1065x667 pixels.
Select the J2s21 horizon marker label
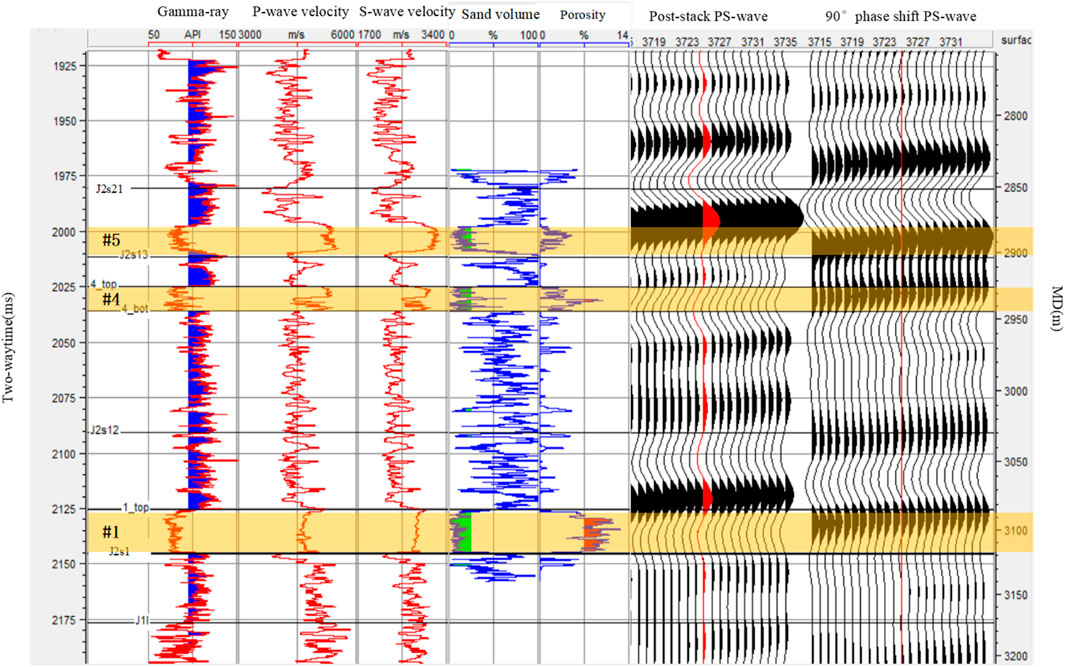pos(113,187)
